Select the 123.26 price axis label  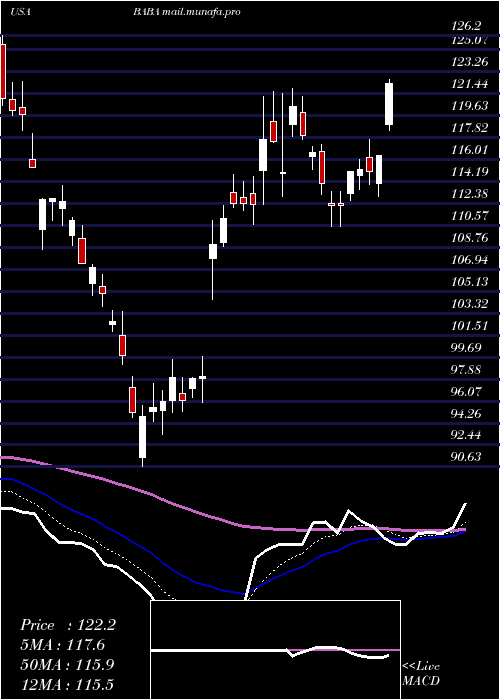point(469,62)
